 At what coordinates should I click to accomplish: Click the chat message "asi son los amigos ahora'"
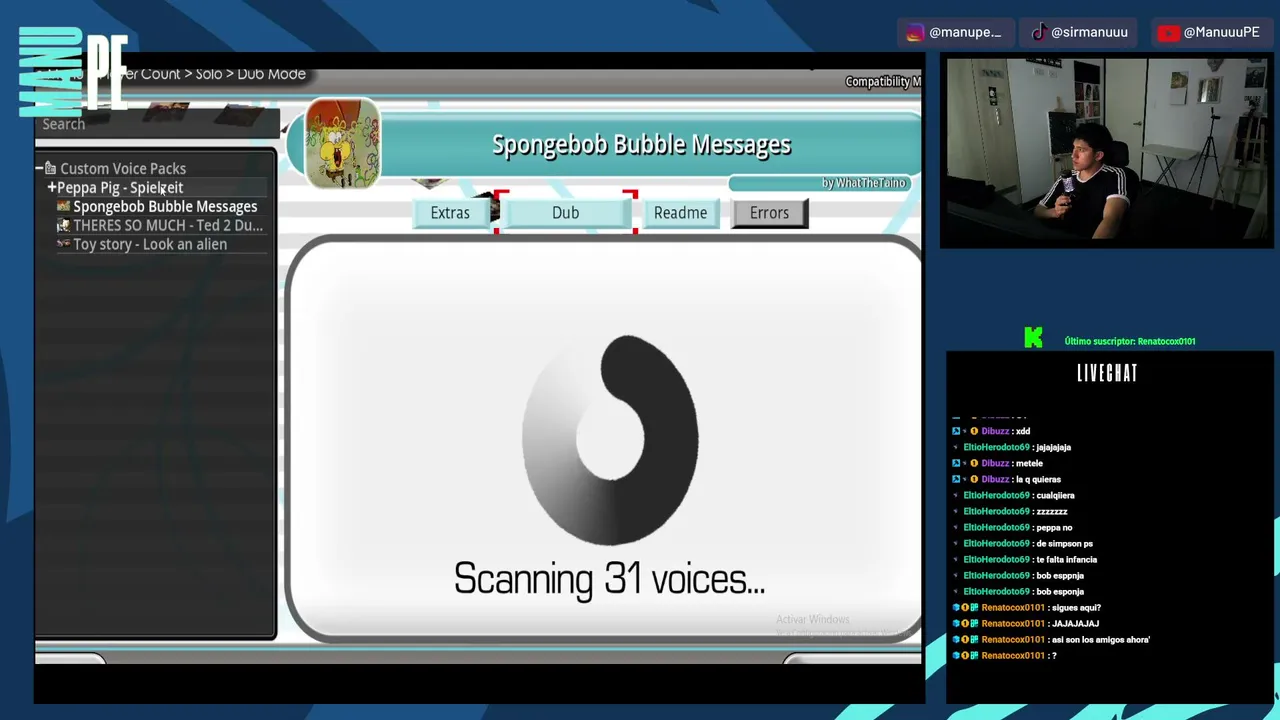click(x=1101, y=639)
